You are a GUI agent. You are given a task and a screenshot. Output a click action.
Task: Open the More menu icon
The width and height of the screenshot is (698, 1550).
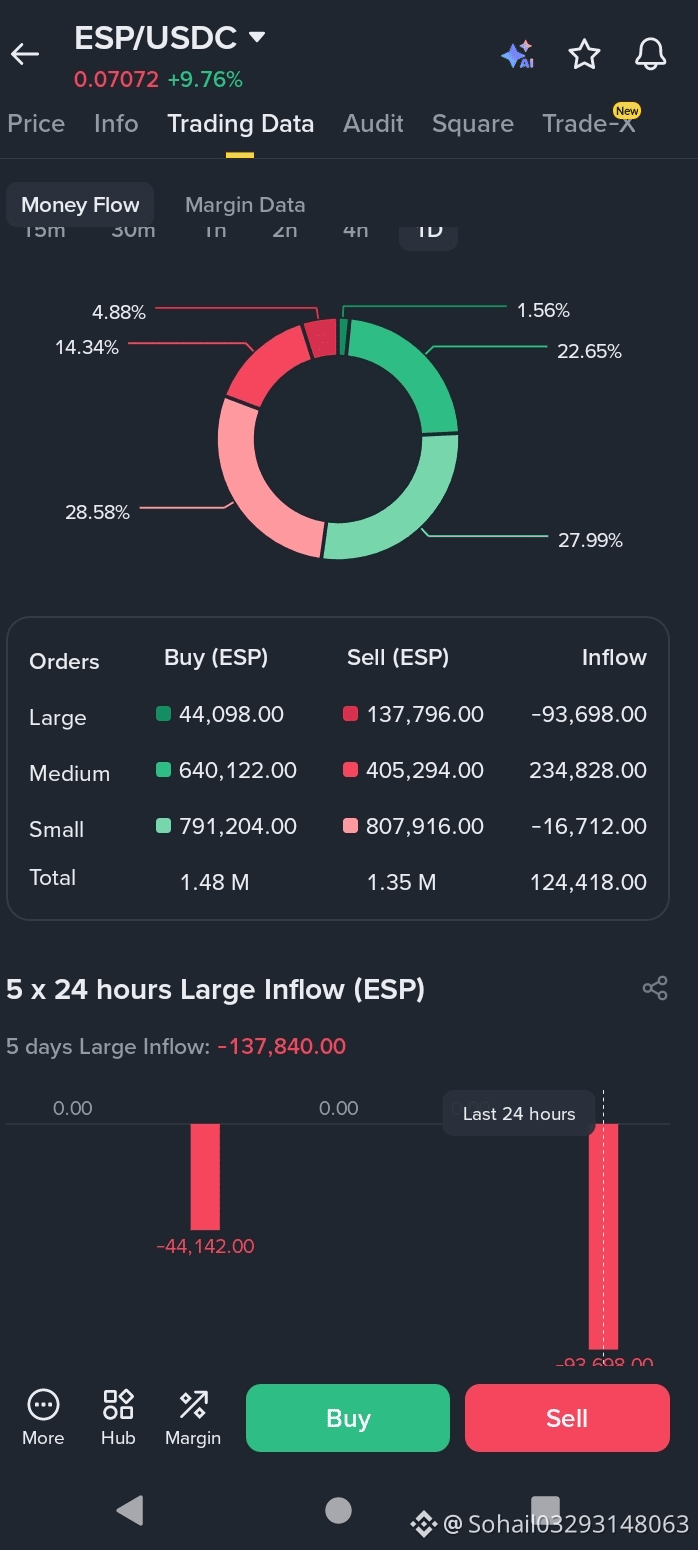coord(43,1417)
